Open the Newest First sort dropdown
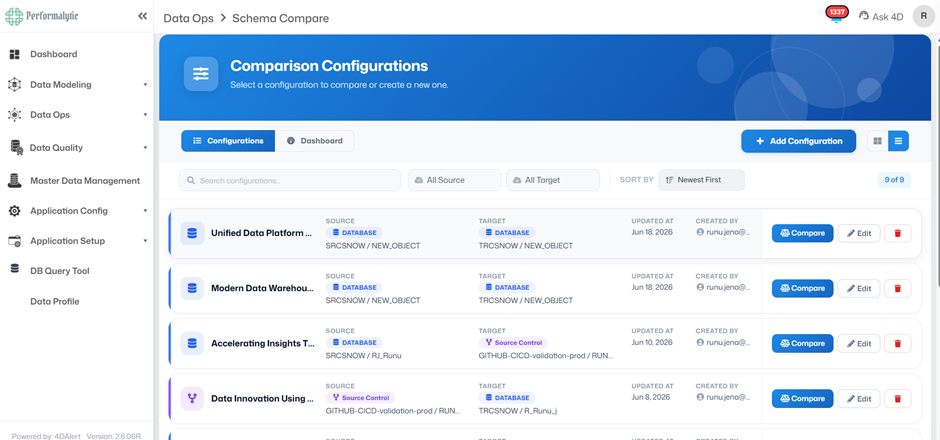940x440 pixels. 701,180
